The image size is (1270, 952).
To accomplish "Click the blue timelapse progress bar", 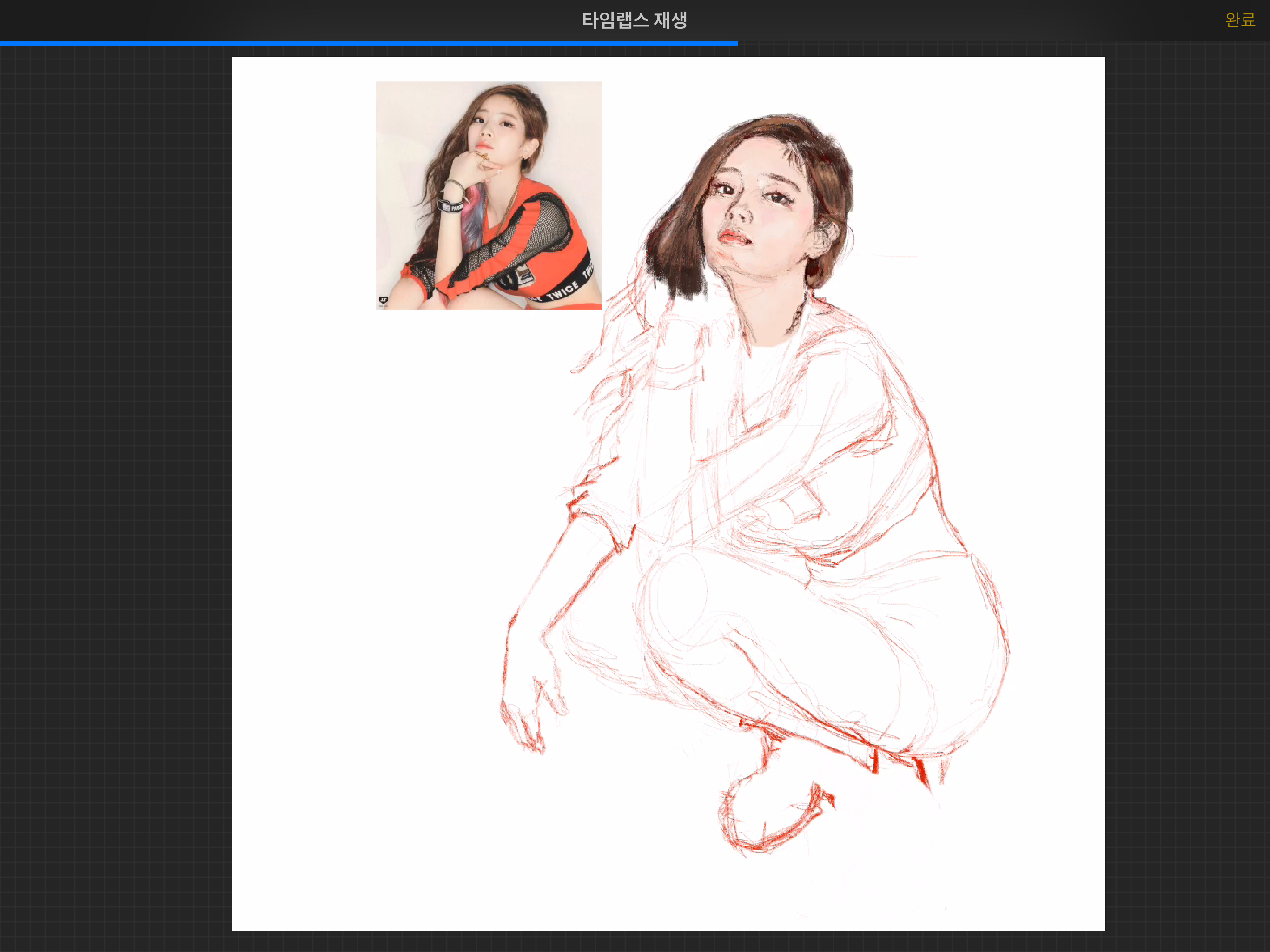I will (369, 43).
